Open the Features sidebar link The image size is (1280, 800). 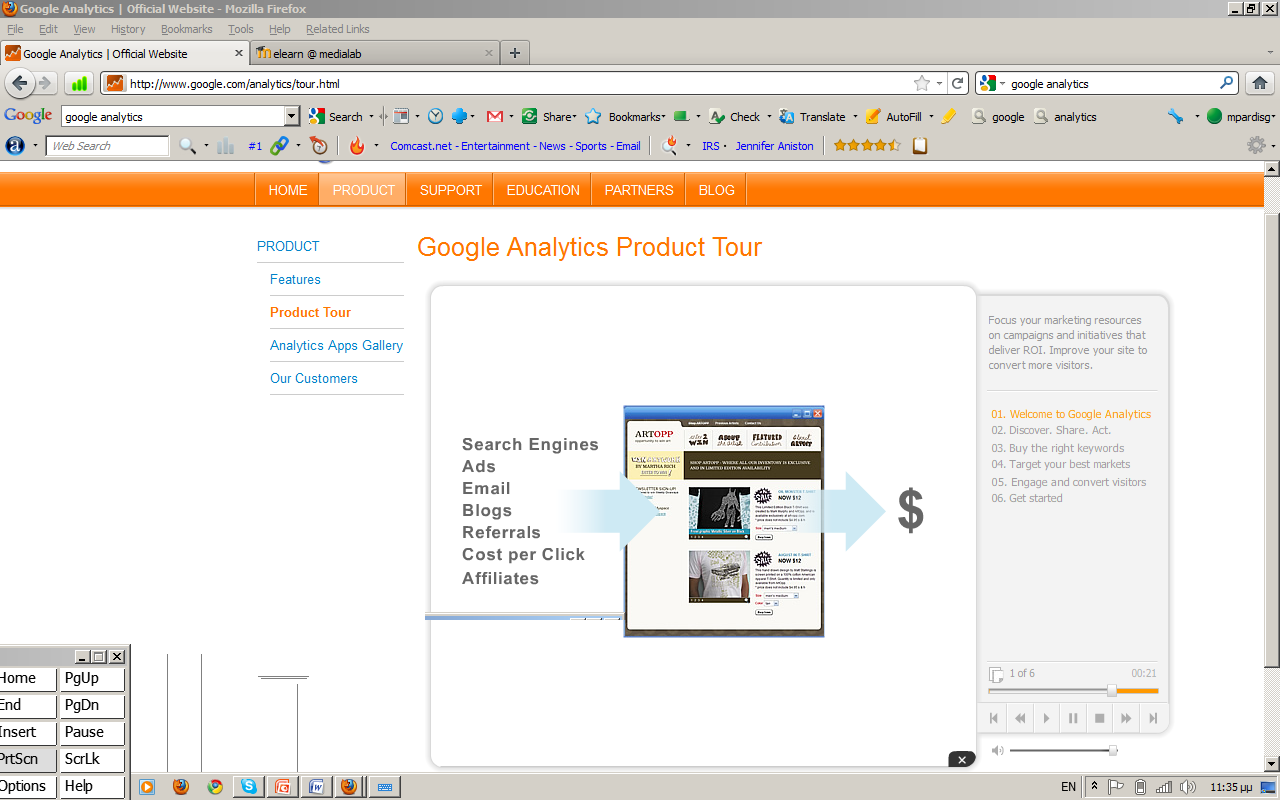[x=295, y=279]
